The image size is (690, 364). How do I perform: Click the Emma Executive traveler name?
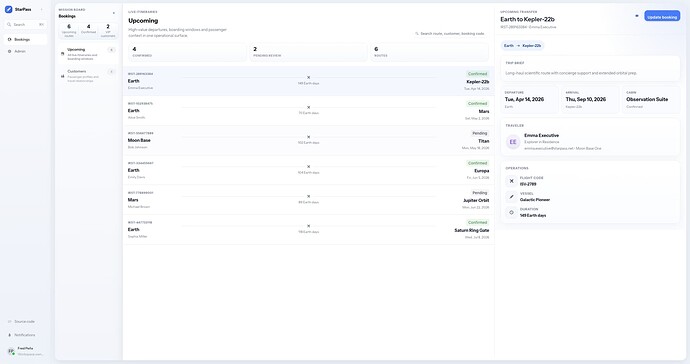(x=541, y=136)
